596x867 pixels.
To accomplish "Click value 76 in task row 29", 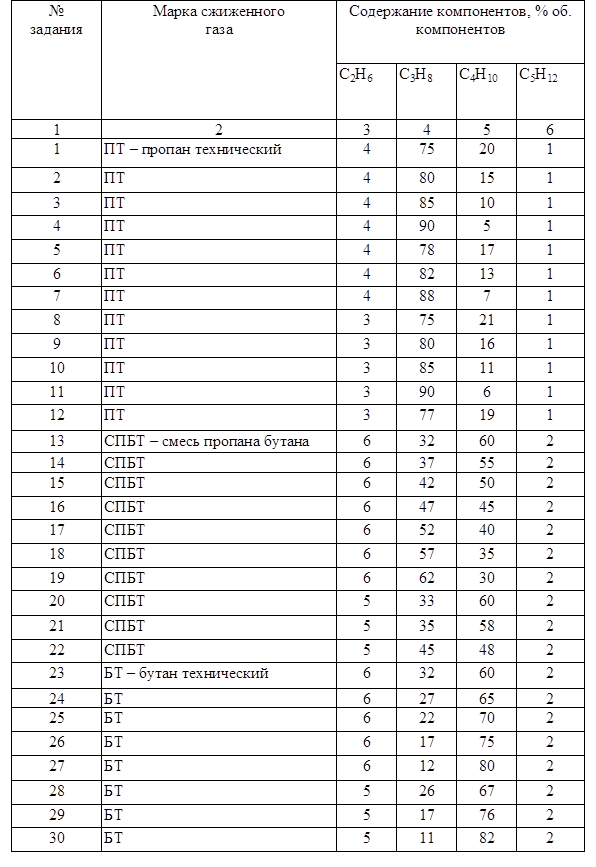I will coord(487,815).
